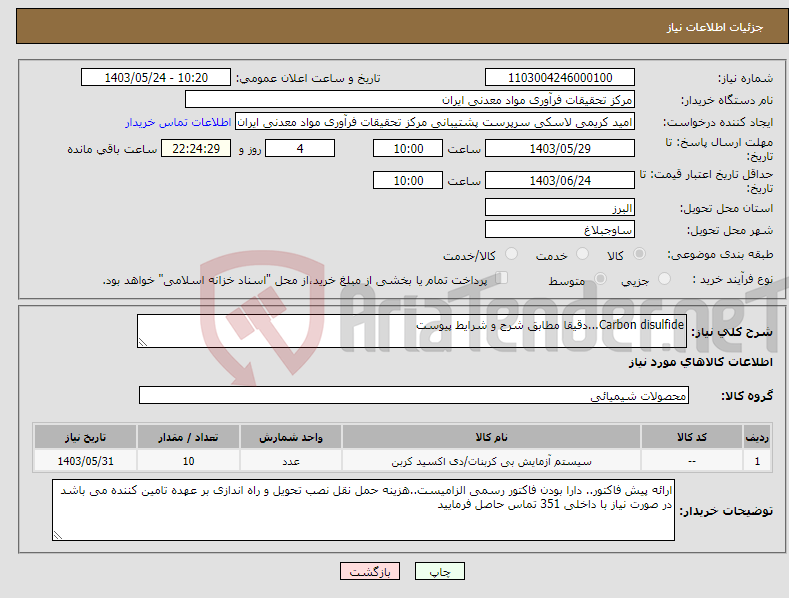Viewport: 789px width, 598px height.
Task: Toggle the اسناد خزانه اسلامی payment checkbox
Action: point(501,277)
